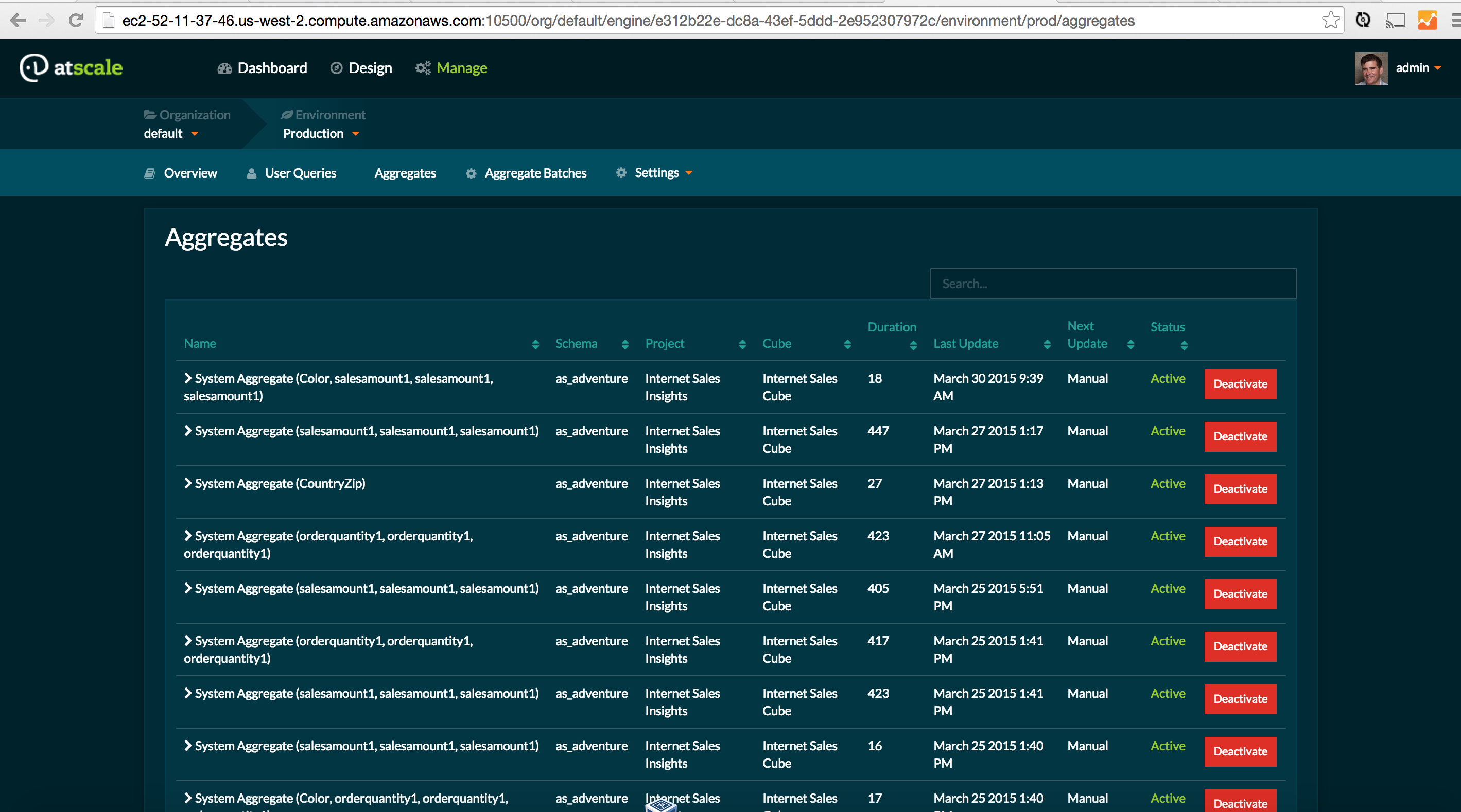
Task: Bookmark page with the star icon
Action: pos(1330,21)
